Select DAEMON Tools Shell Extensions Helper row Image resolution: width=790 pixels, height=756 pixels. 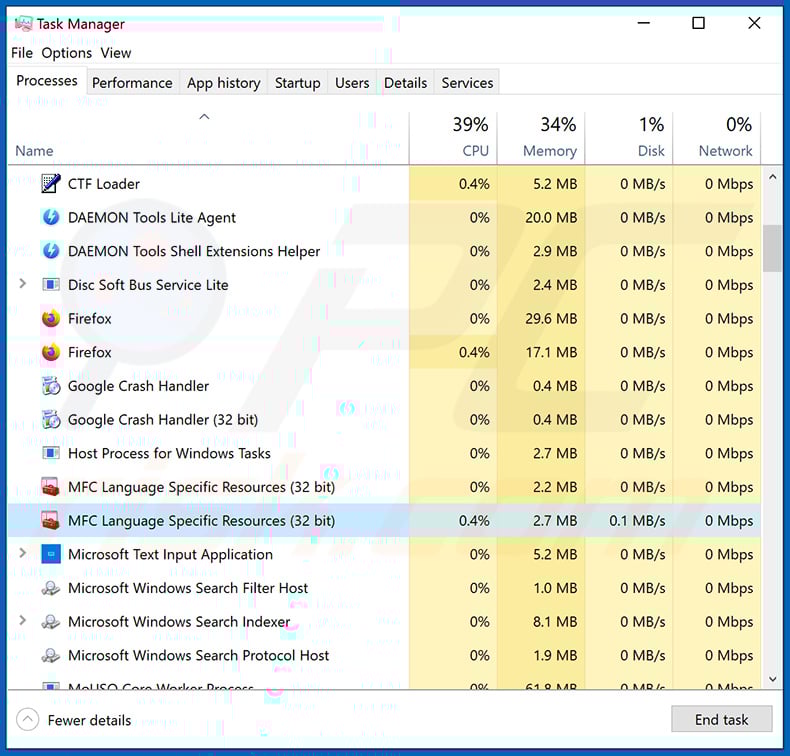(x=384, y=251)
